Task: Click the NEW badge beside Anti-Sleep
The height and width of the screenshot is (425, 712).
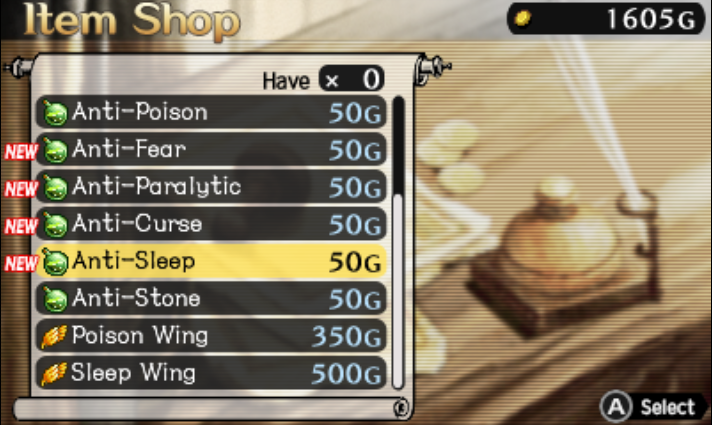Action: click(21, 263)
